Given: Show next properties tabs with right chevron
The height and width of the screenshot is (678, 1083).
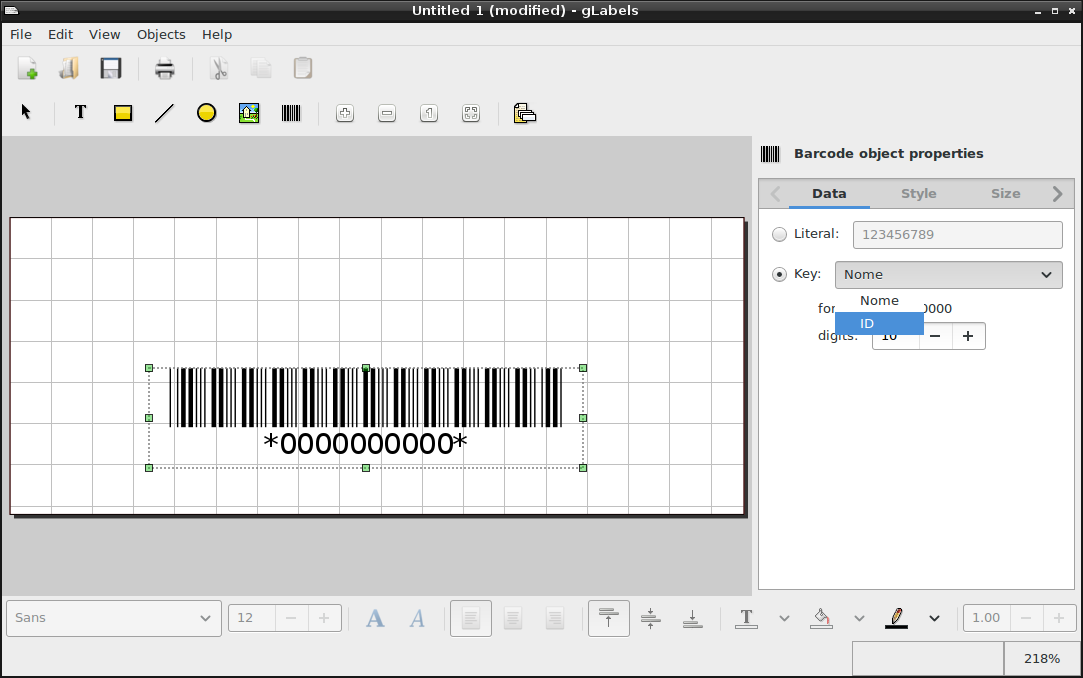Looking at the screenshot, I should [x=1057, y=194].
